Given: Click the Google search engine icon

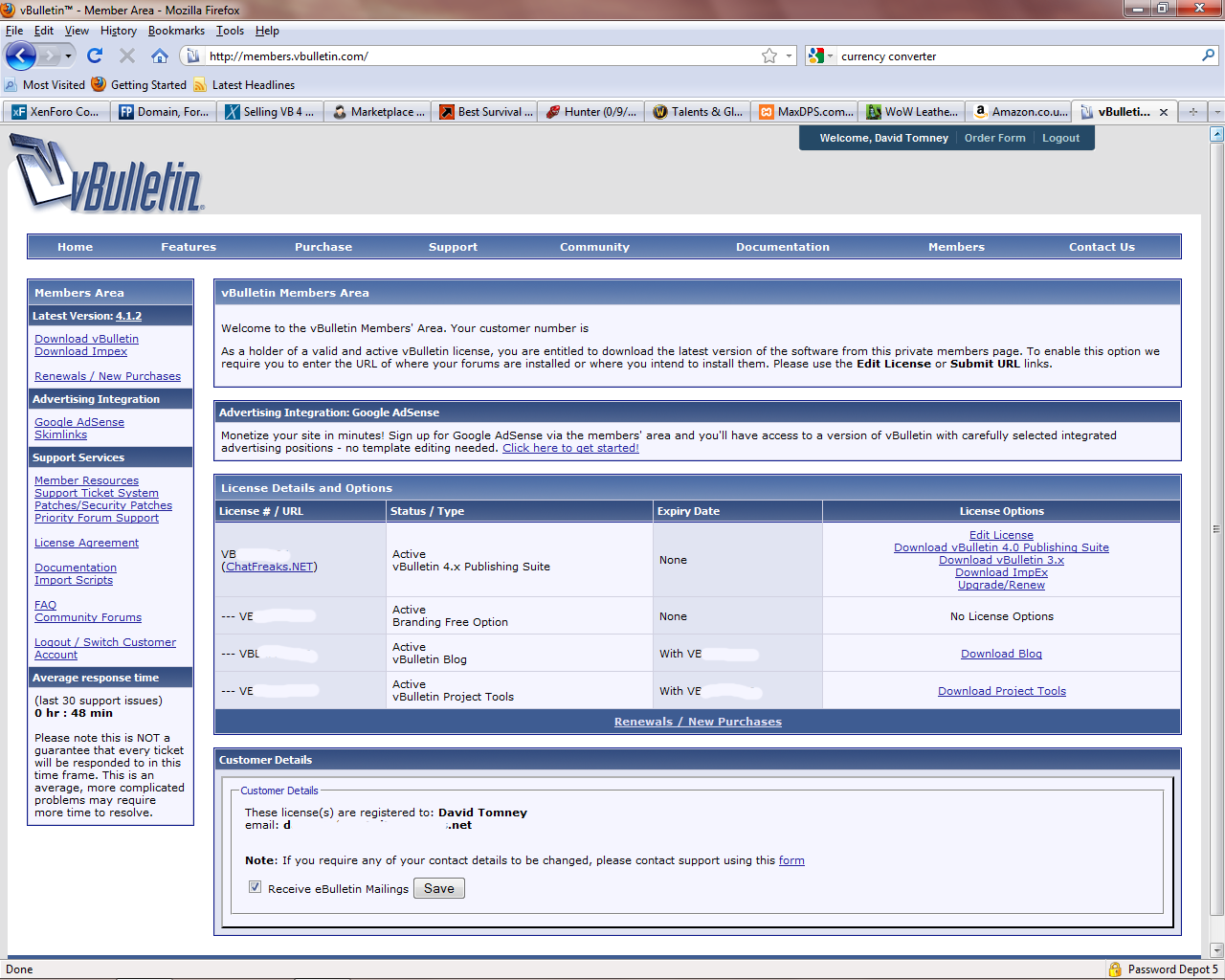Looking at the screenshot, I should point(816,56).
